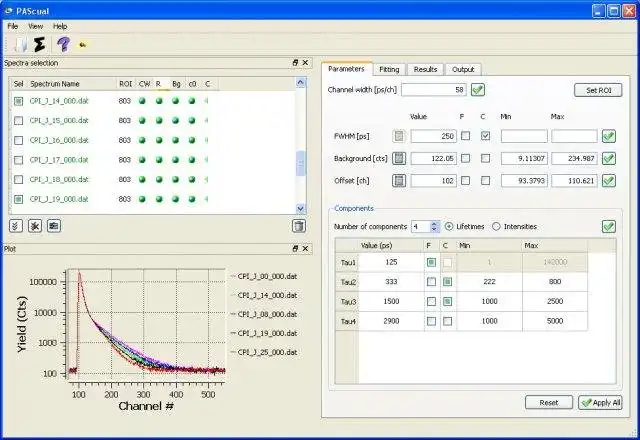
Task: Click R green status dot for CPI_J_19_000.dat
Action: pyautogui.click(x=159, y=199)
